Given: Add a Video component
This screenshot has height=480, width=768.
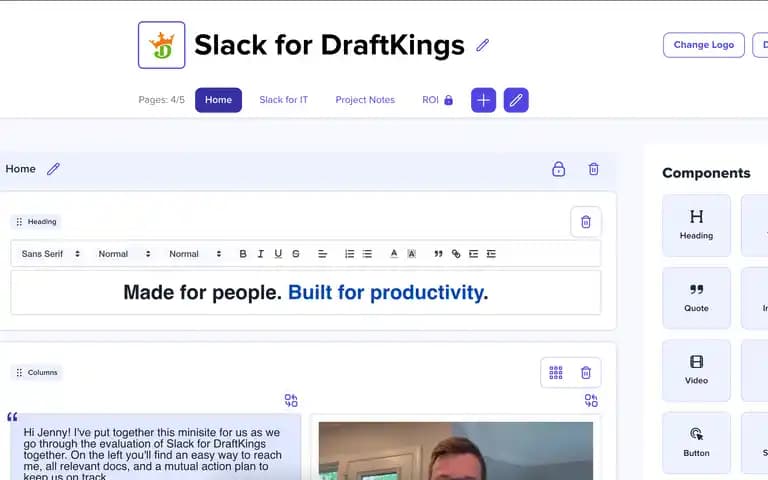Looking at the screenshot, I should tap(696, 370).
